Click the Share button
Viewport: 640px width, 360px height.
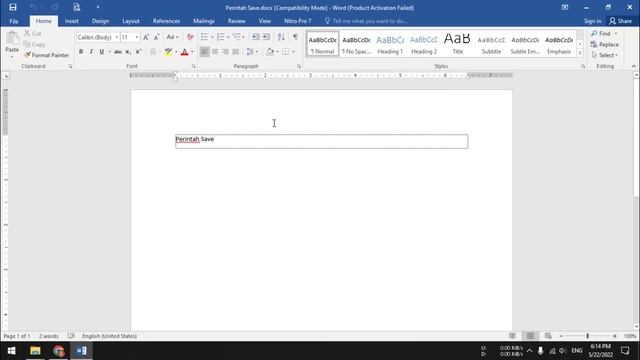coord(620,21)
